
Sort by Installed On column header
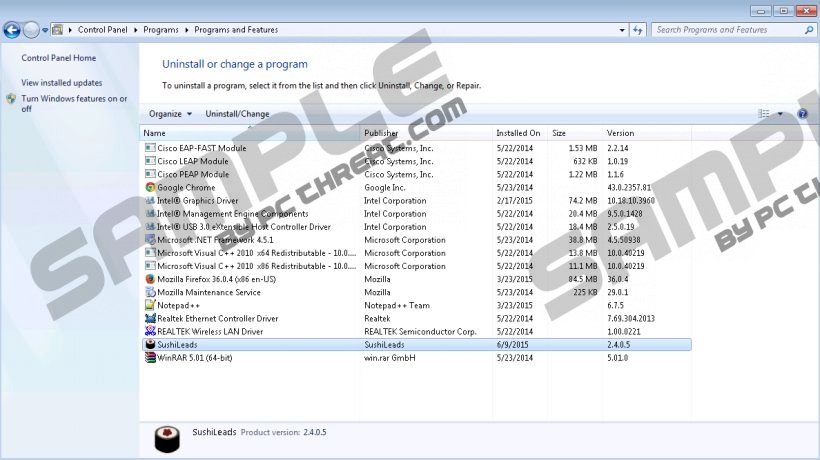pos(518,133)
